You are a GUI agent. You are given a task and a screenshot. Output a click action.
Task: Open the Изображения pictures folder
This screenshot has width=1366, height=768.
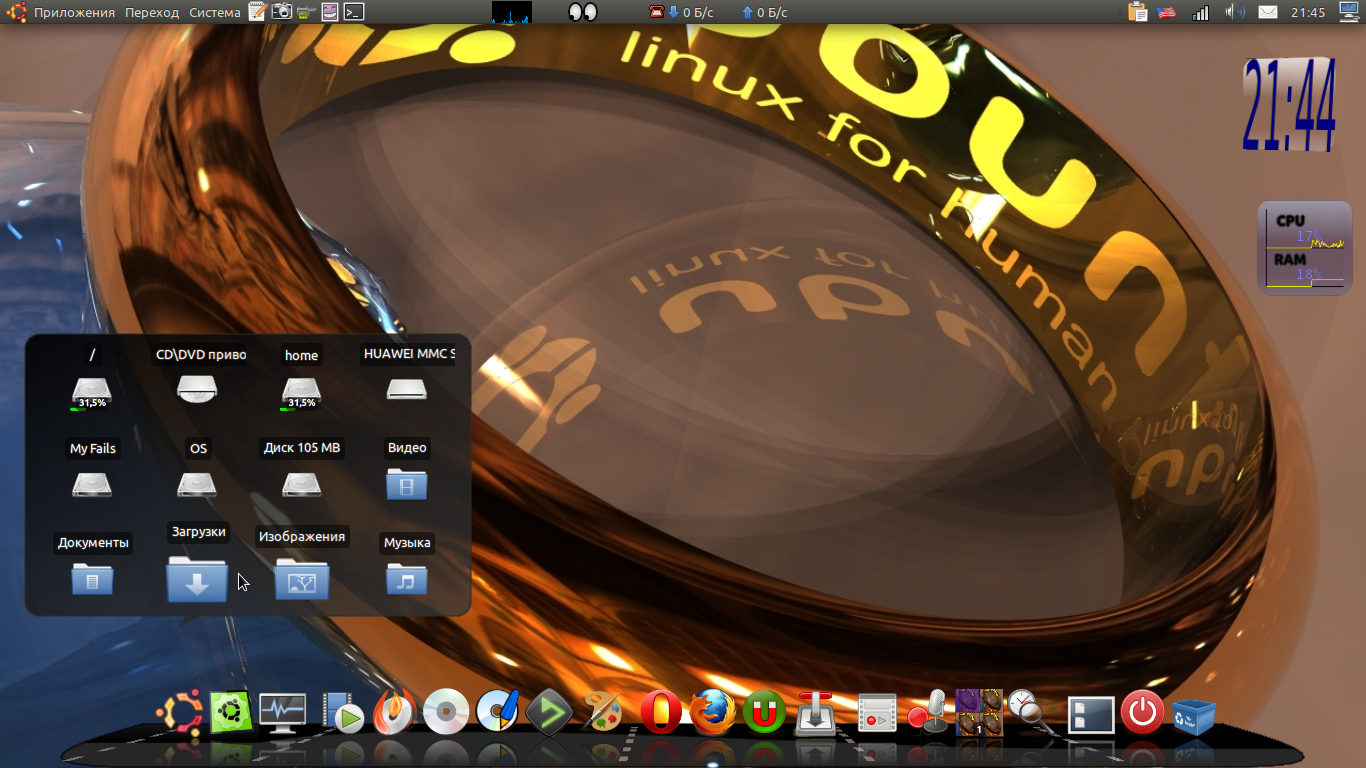(x=301, y=580)
